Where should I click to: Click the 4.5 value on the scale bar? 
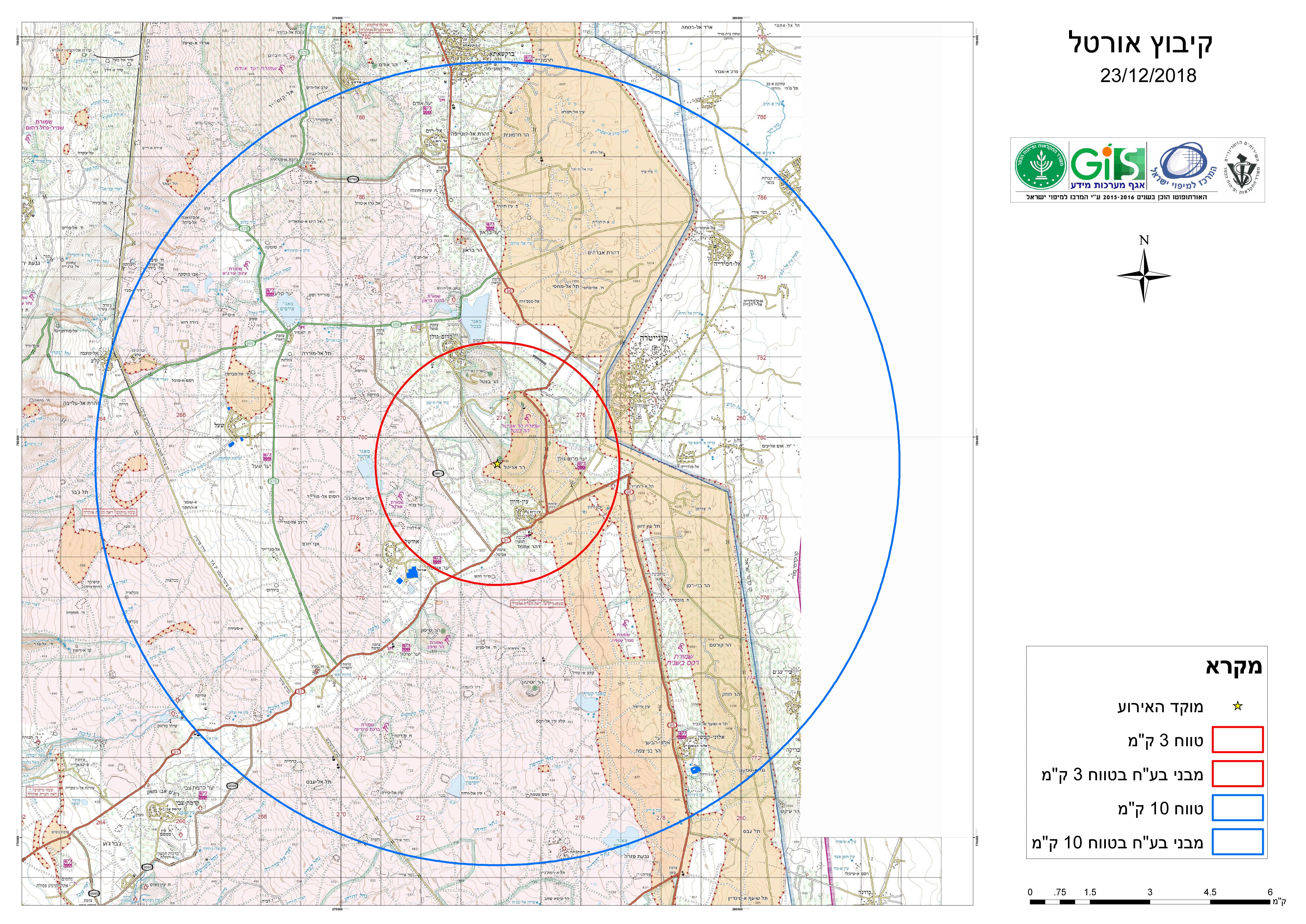tap(1210, 892)
